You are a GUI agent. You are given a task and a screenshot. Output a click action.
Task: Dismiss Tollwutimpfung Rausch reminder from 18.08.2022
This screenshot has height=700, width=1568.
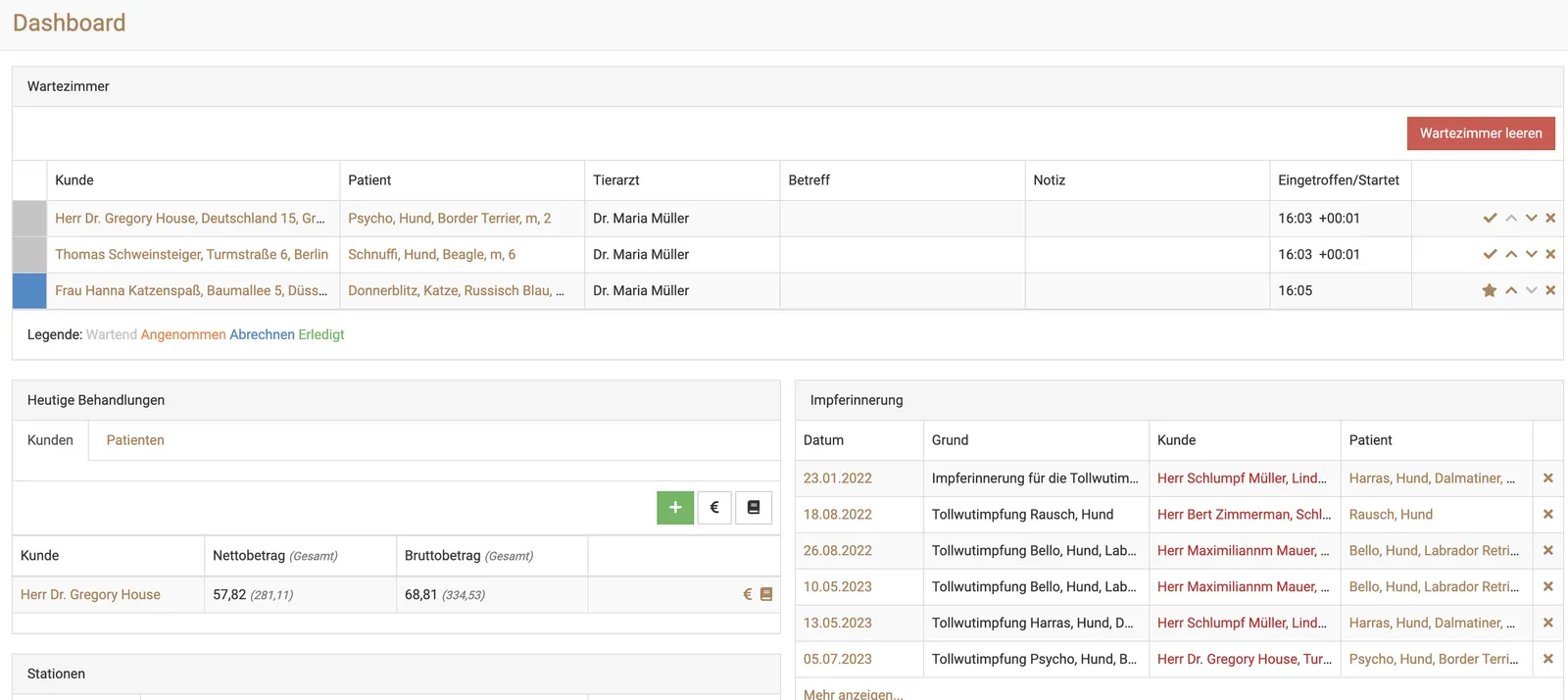(x=1548, y=515)
